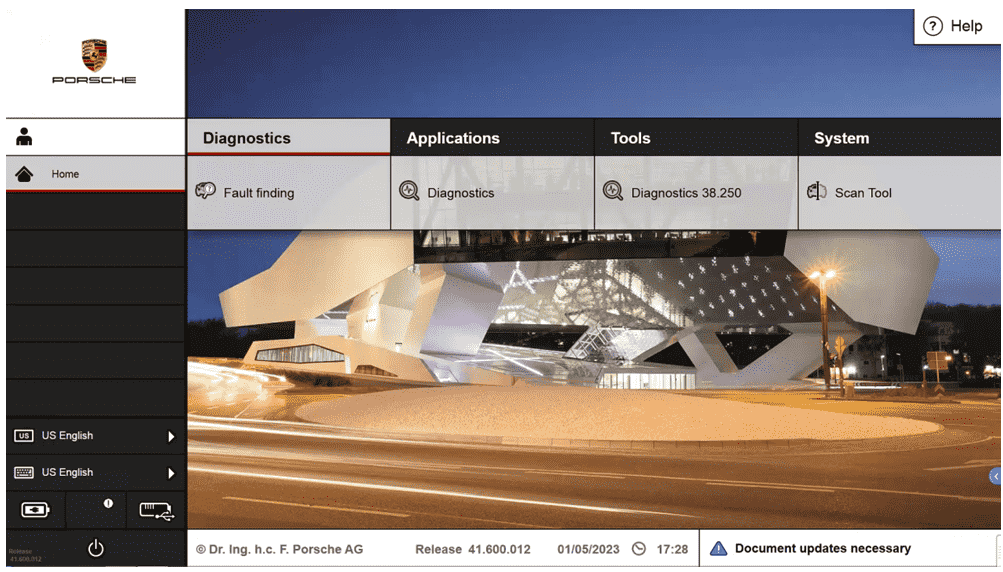Click the blue warning triangle icon
The image size is (1003, 572).
[x=718, y=548]
